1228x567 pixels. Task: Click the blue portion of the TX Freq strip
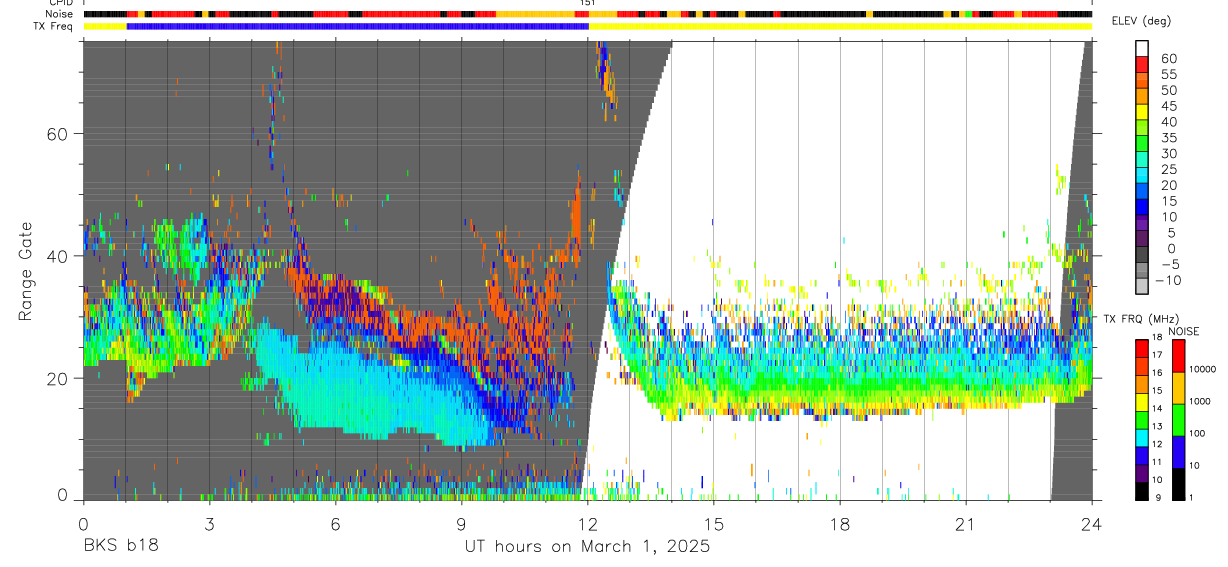(x=358, y=26)
